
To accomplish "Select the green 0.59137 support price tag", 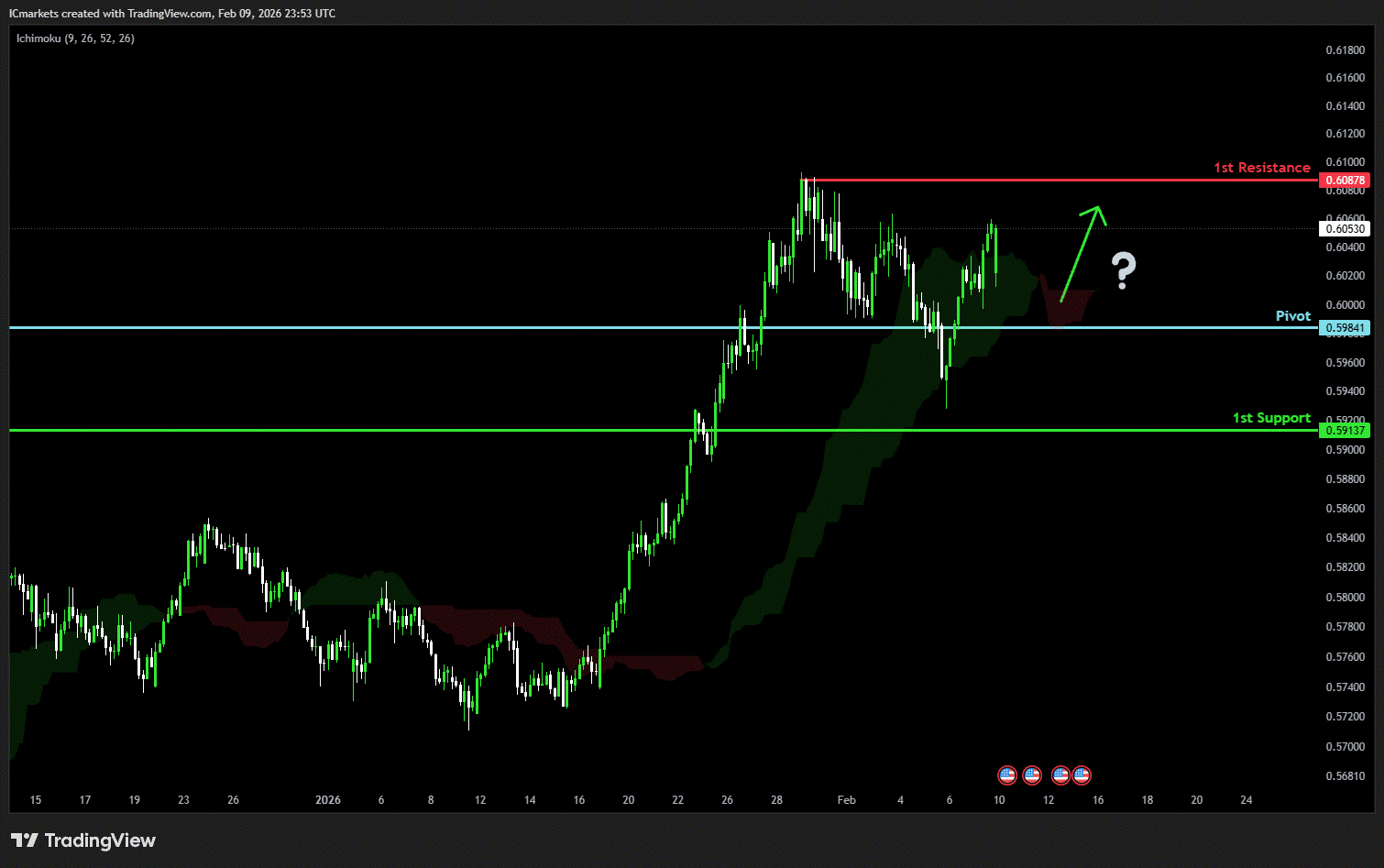I will [x=1344, y=431].
